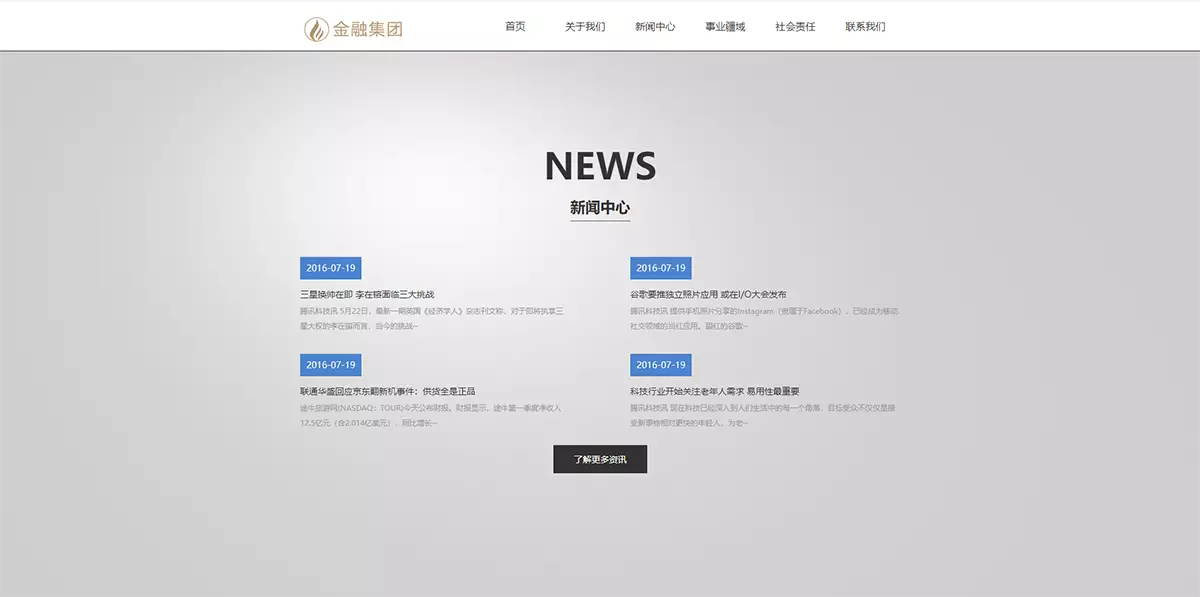The image size is (1200, 597).
Task: Read the 联通华盛回应京东翻新机事件 article
Action: (387, 392)
